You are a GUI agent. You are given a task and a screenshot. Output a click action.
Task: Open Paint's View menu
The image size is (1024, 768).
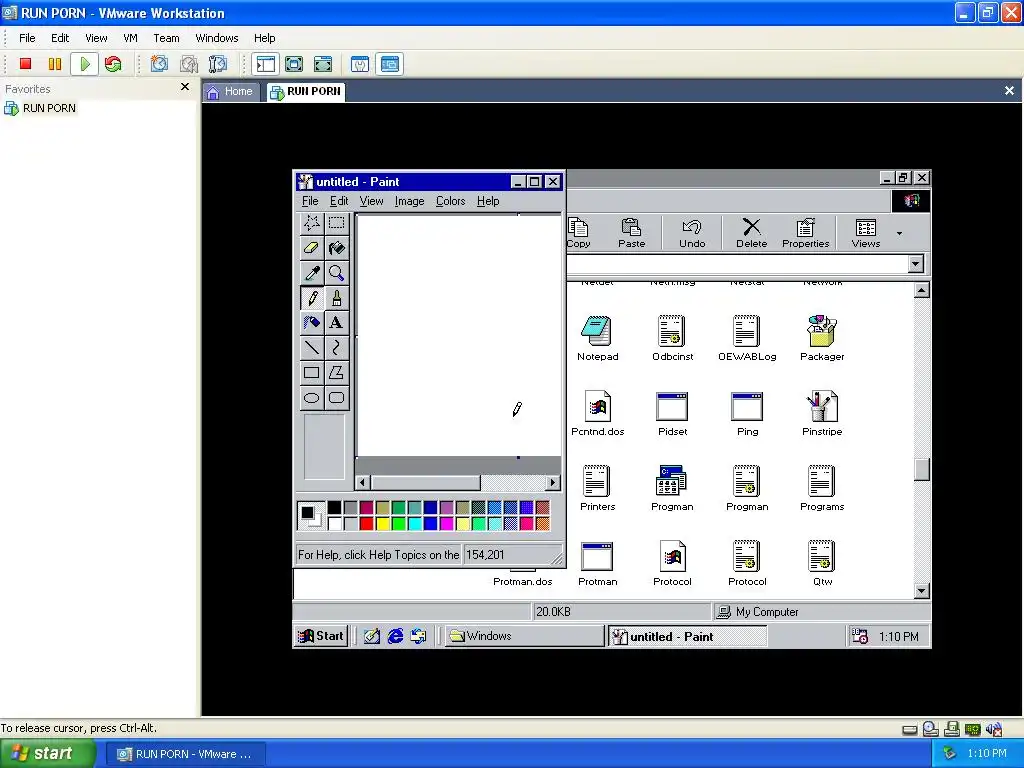click(x=372, y=201)
